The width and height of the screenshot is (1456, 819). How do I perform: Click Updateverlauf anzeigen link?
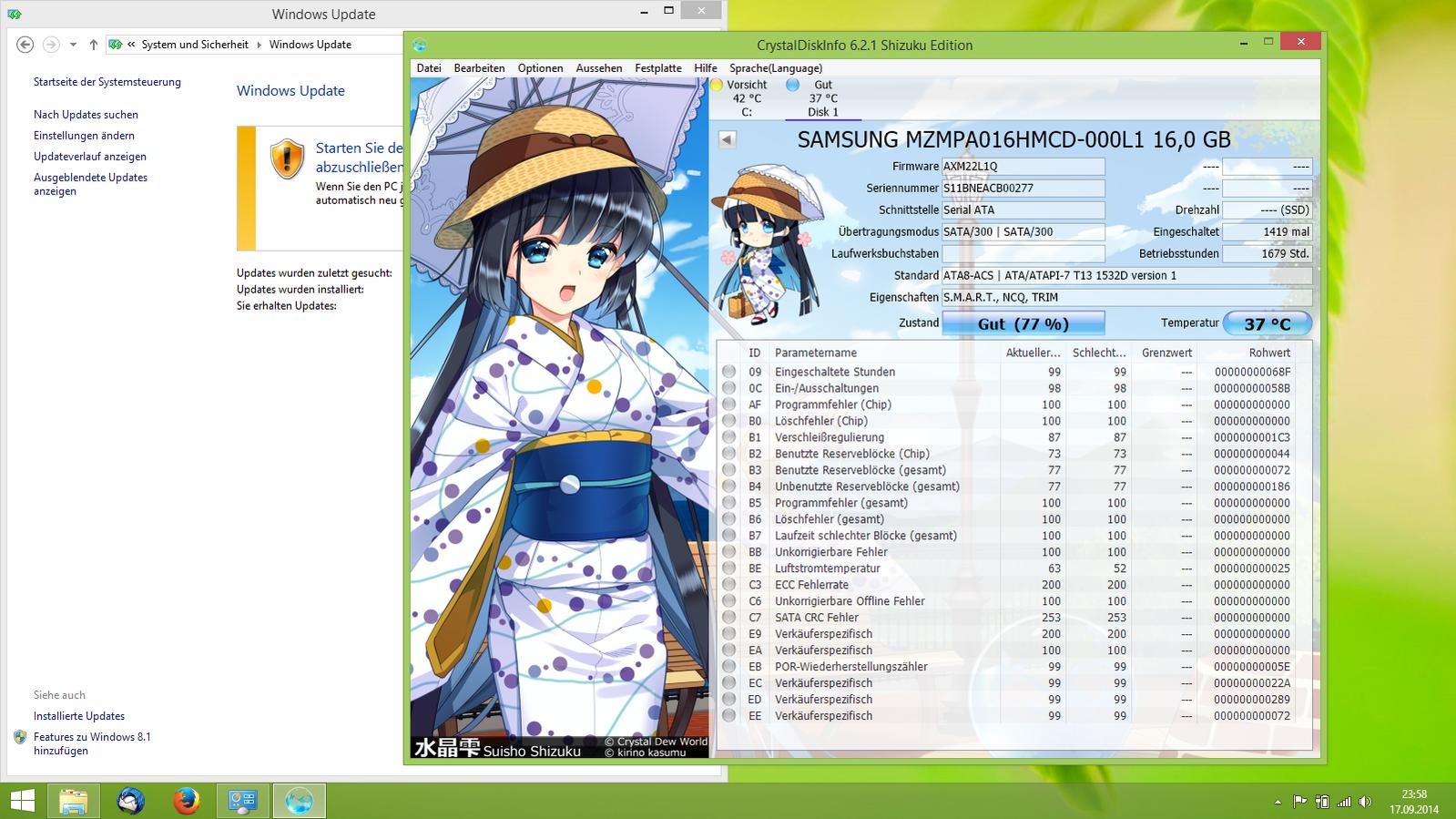click(x=90, y=157)
